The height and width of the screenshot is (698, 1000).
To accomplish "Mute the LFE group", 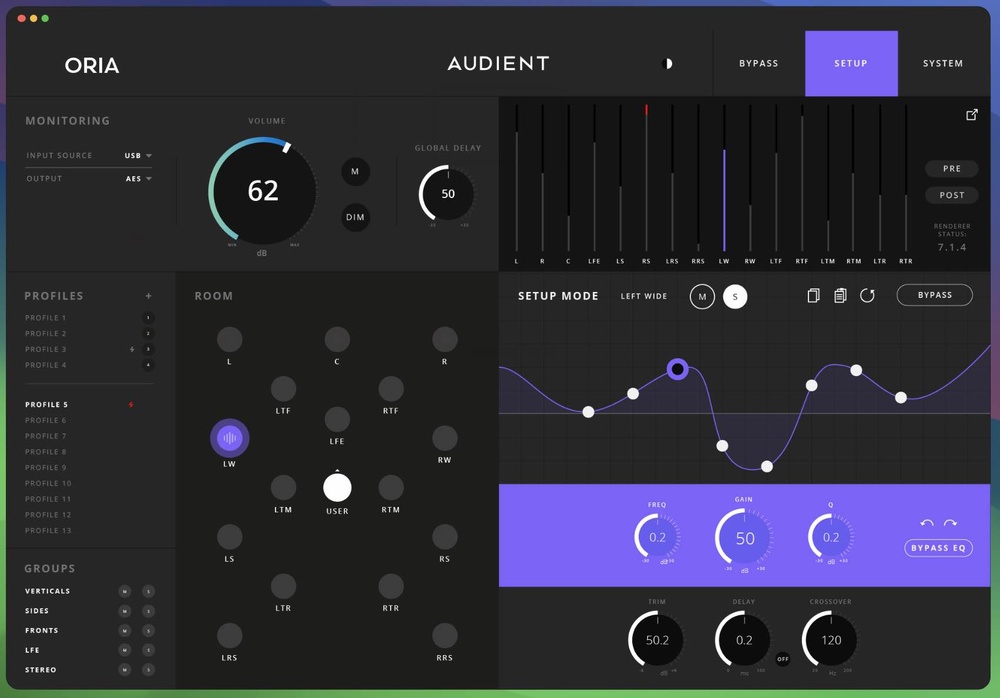I will (x=124, y=650).
